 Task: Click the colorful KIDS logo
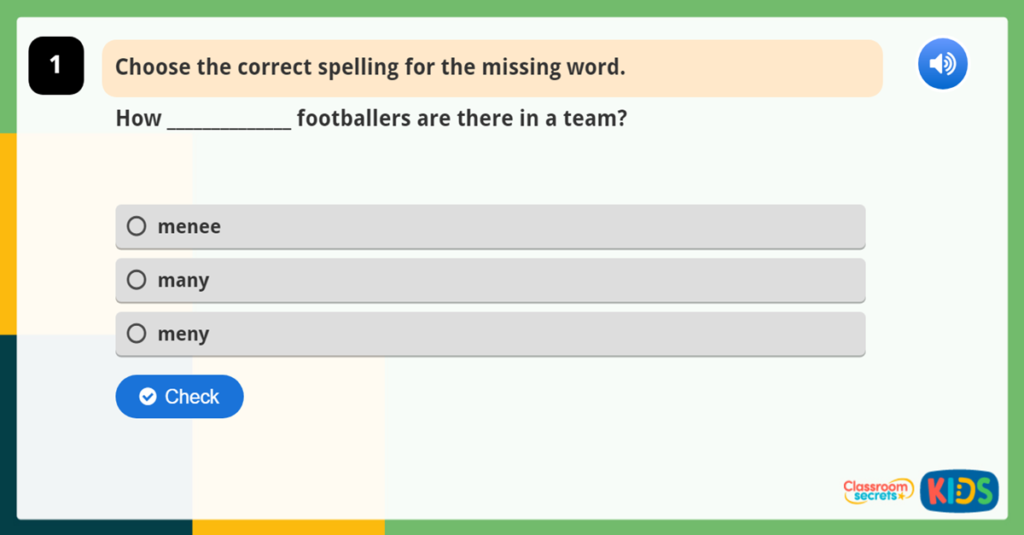[x=958, y=490]
